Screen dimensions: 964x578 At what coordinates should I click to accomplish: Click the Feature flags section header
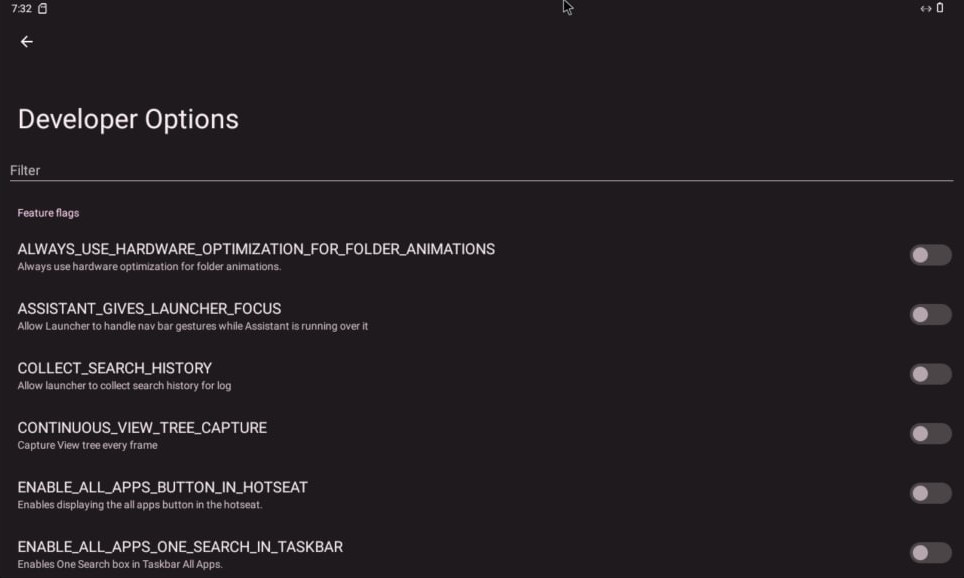coord(48,213)
